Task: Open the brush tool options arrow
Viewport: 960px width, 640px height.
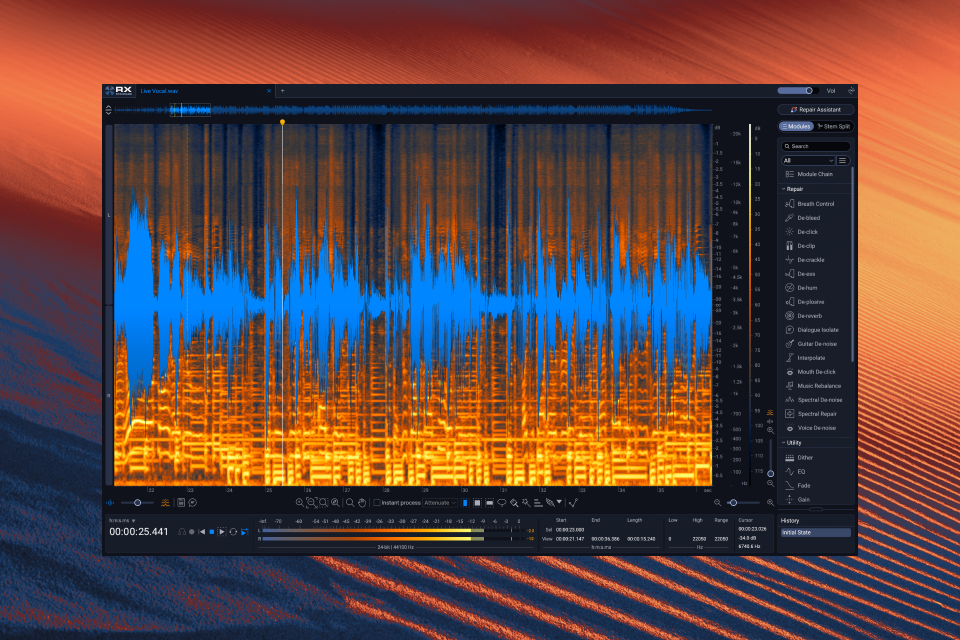Action: click(x=559, y=502)
